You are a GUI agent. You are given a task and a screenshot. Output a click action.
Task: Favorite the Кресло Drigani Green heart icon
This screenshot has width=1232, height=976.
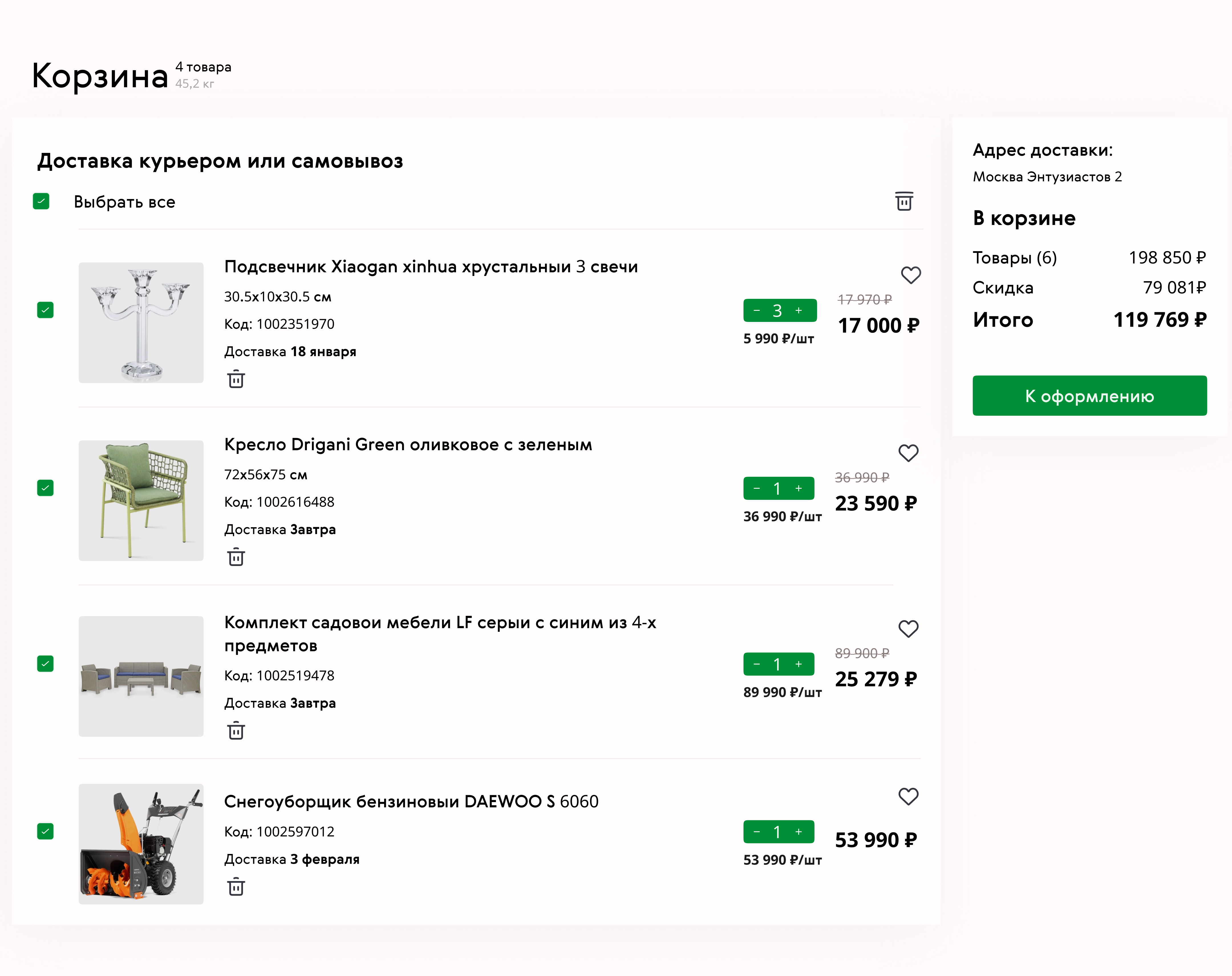click(908, 453)
